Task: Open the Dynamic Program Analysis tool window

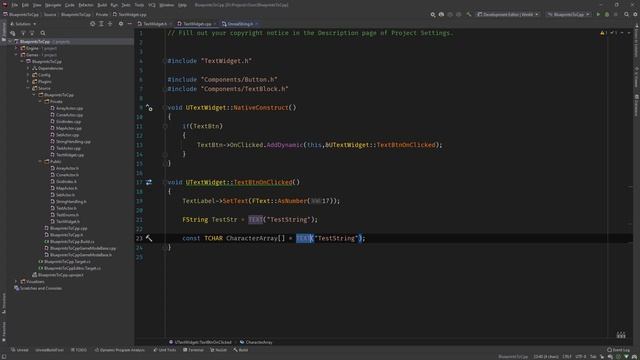Action: pos(120,350)
